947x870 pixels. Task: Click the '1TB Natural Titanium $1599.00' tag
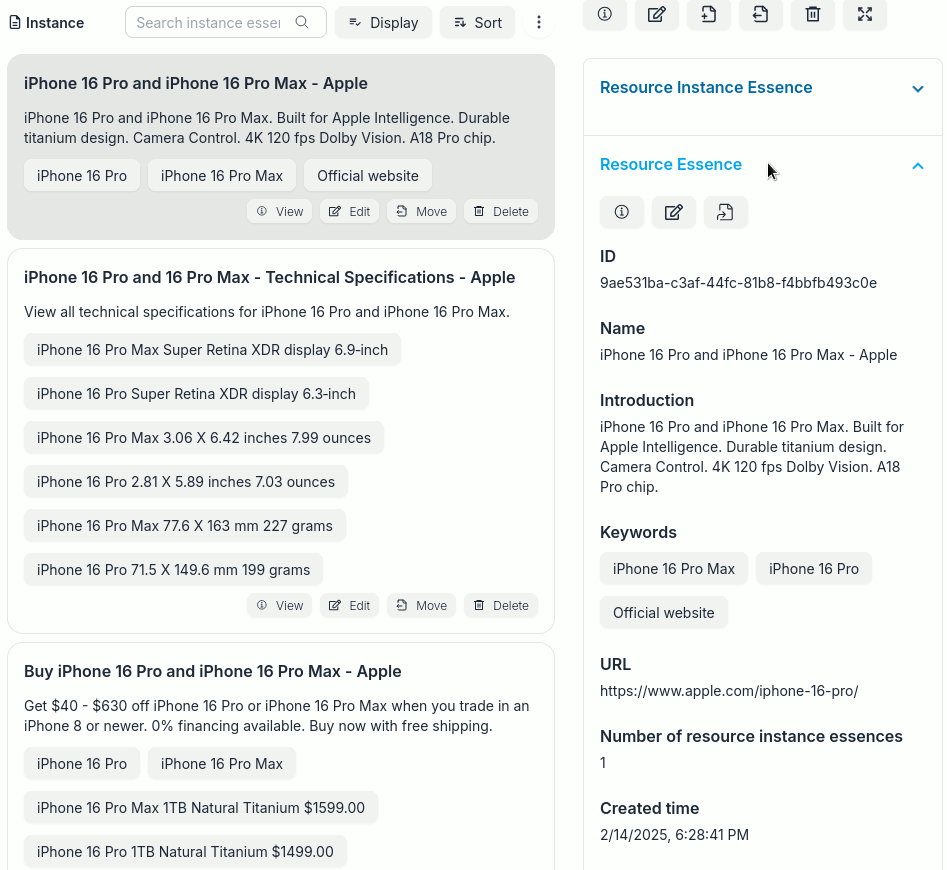point(201,808)
